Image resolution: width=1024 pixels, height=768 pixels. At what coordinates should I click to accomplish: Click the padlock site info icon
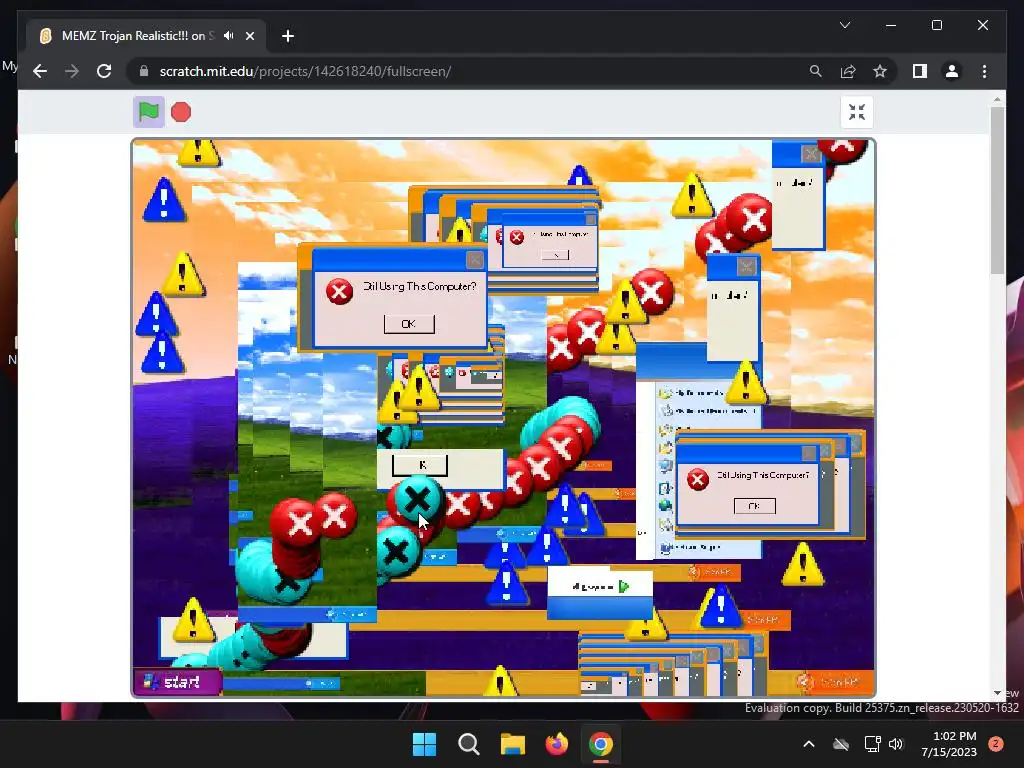coord(144,71)
